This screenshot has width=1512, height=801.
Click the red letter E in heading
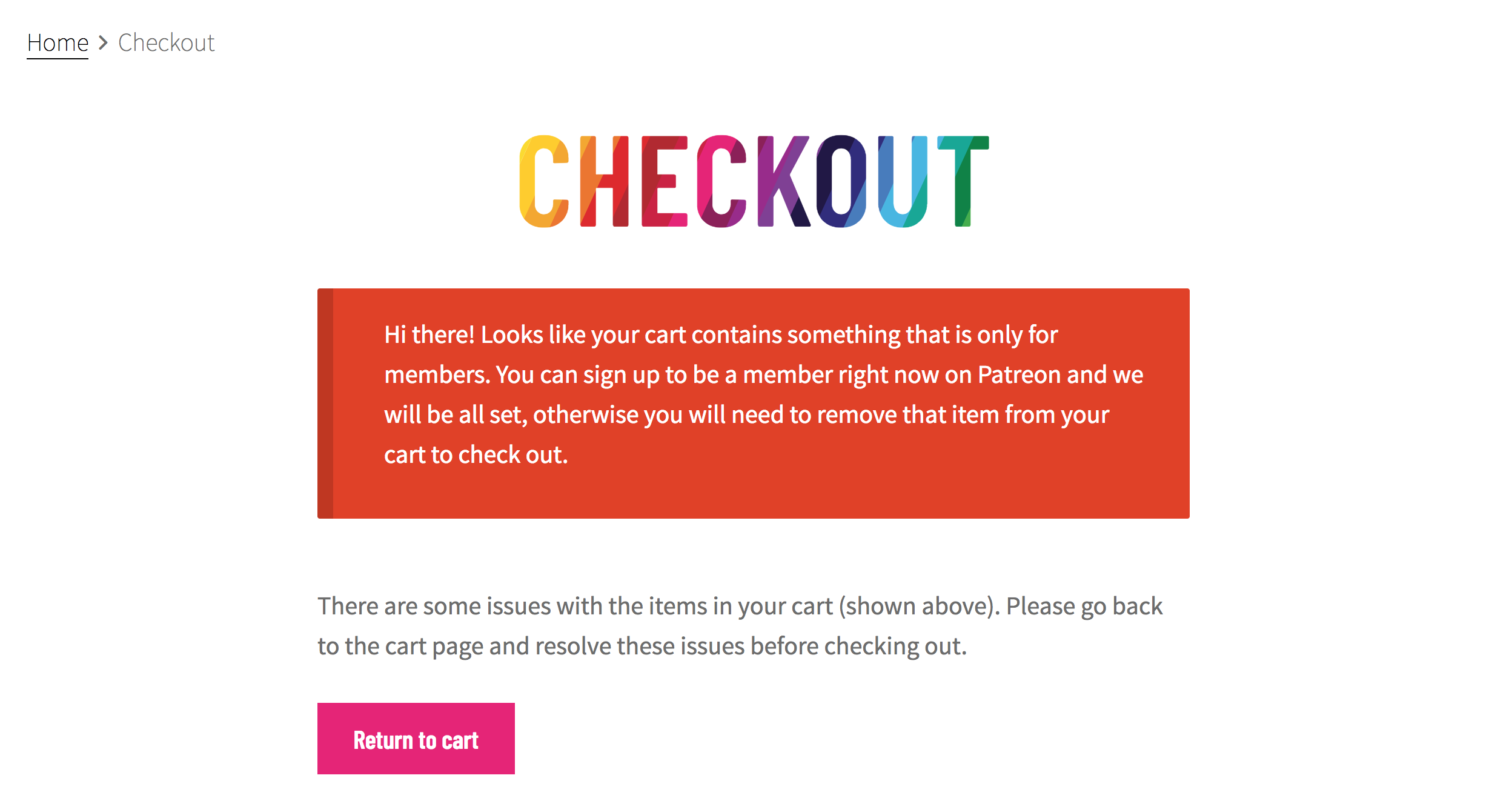pos(663,181)
